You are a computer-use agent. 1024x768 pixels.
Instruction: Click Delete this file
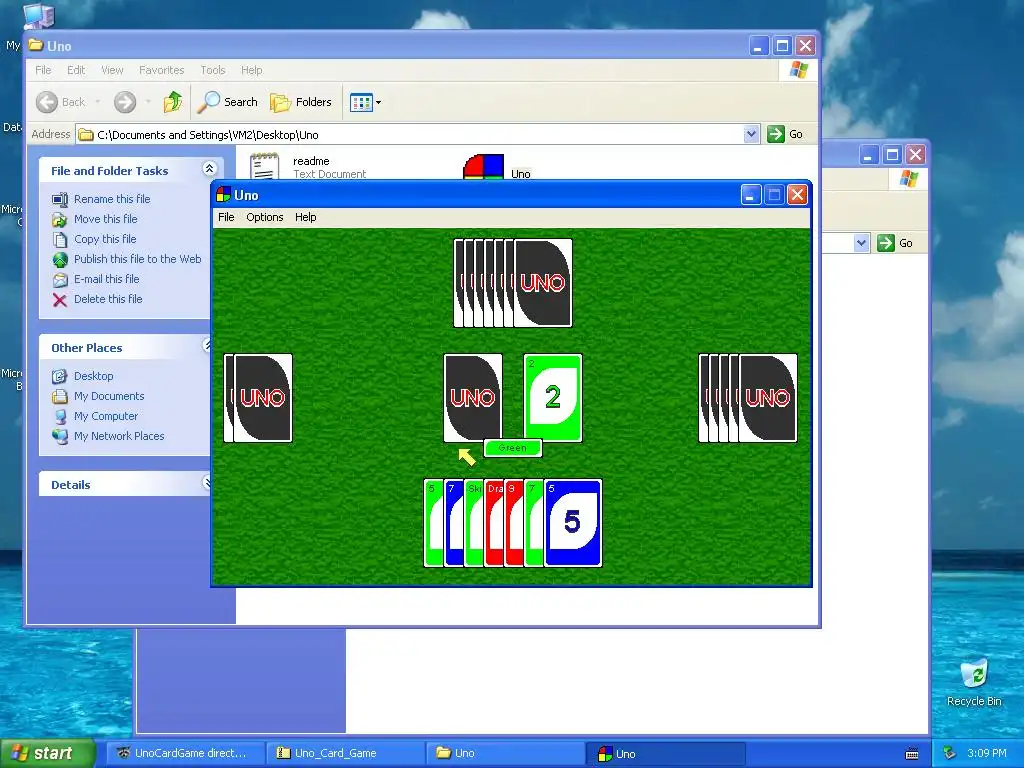point(108,299)
